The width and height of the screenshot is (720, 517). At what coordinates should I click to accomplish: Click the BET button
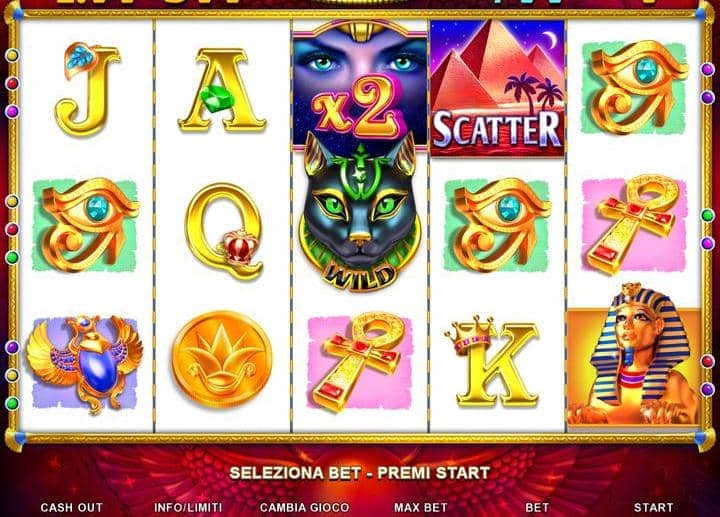(x=537, y=507)
